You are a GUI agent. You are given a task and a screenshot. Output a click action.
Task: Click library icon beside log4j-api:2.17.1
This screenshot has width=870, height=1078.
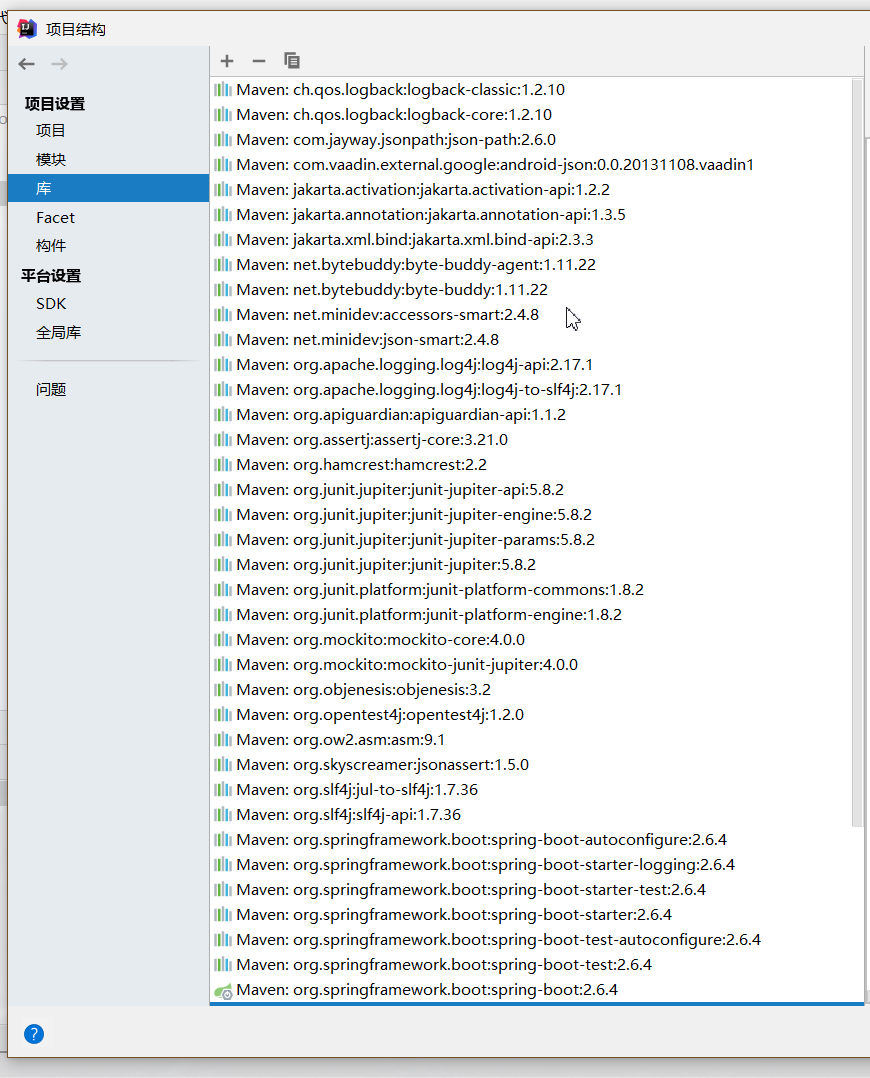[223, 365]
